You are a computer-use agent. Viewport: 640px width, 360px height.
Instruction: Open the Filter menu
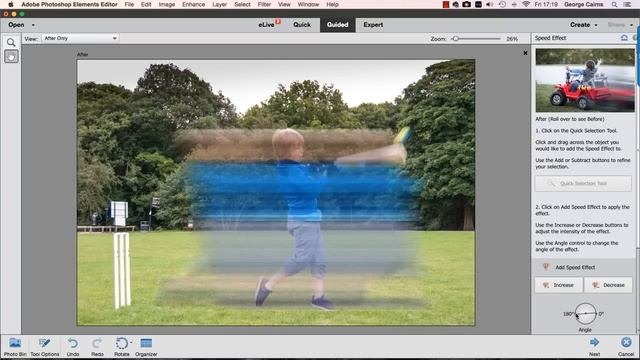pos(264,4)
